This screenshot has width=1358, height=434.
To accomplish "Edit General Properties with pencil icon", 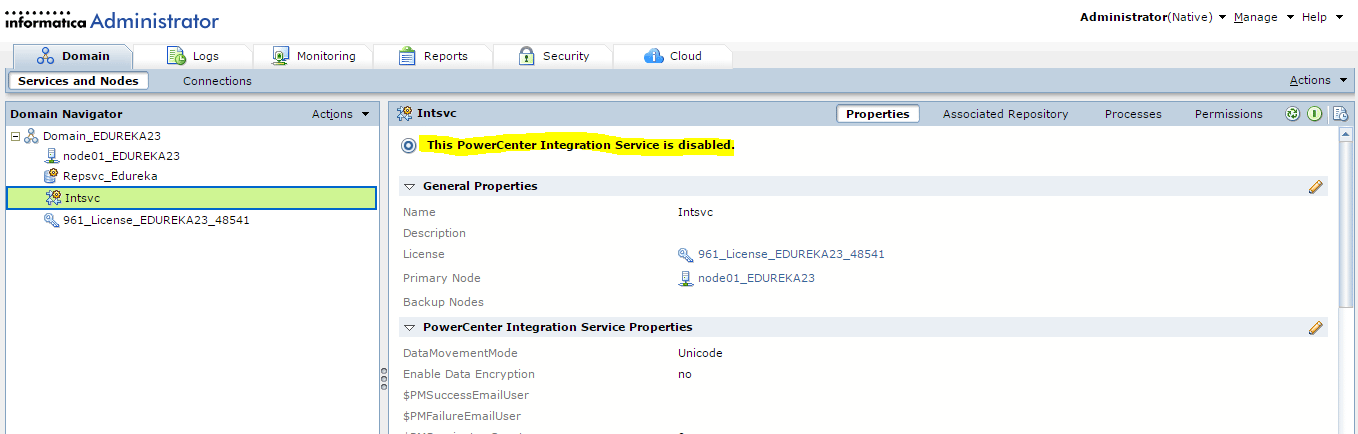I will [1316, 186].
